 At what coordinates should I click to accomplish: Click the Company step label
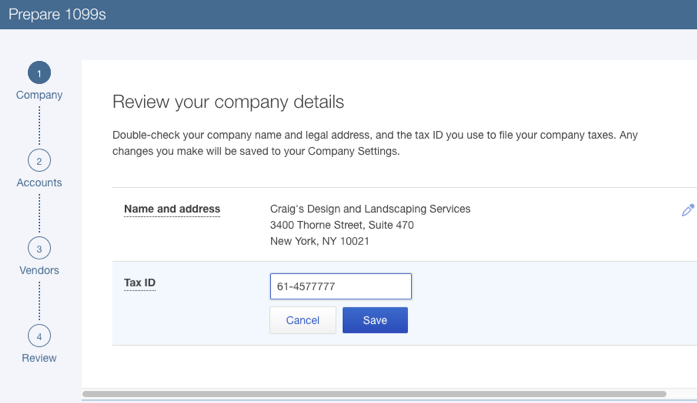[39, 95]
